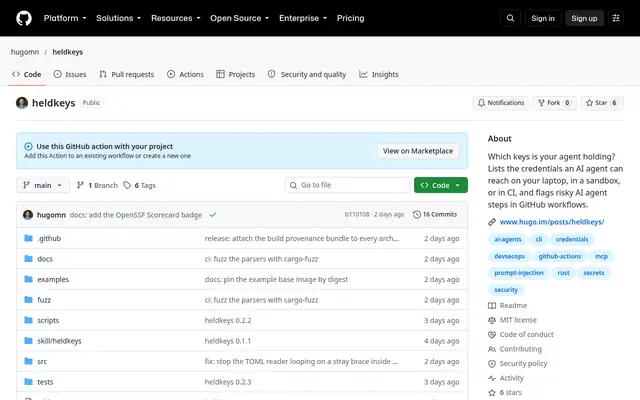
Task: Click commit hash b110108
Action: point(357,215)
